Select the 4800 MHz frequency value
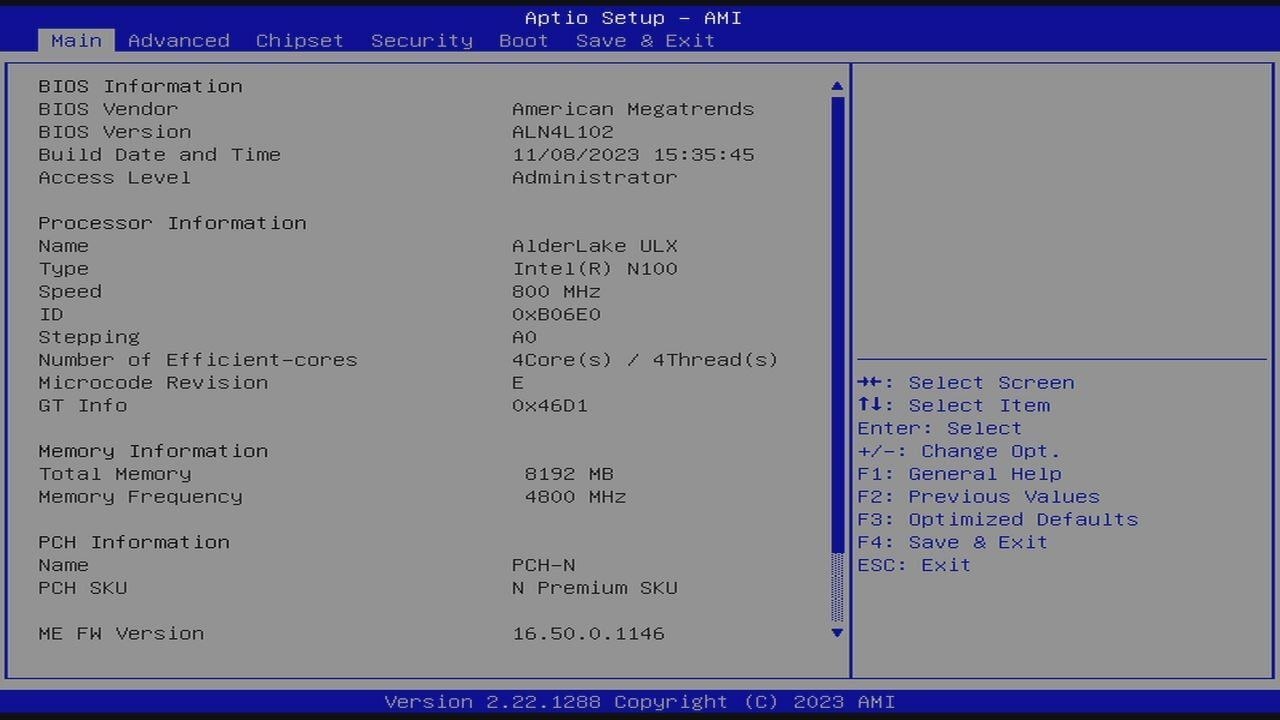The height and width of the screenshot is (720, 1280). pyautogui.click(x=575, y=497)
